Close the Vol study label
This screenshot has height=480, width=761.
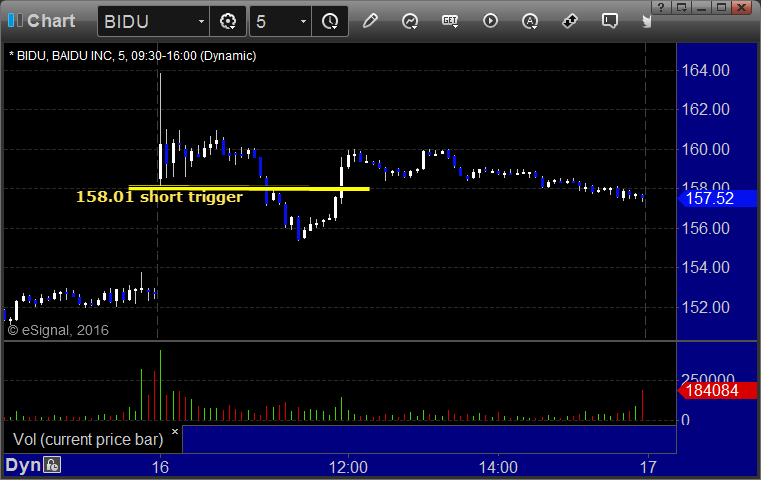tap(175, 431)
